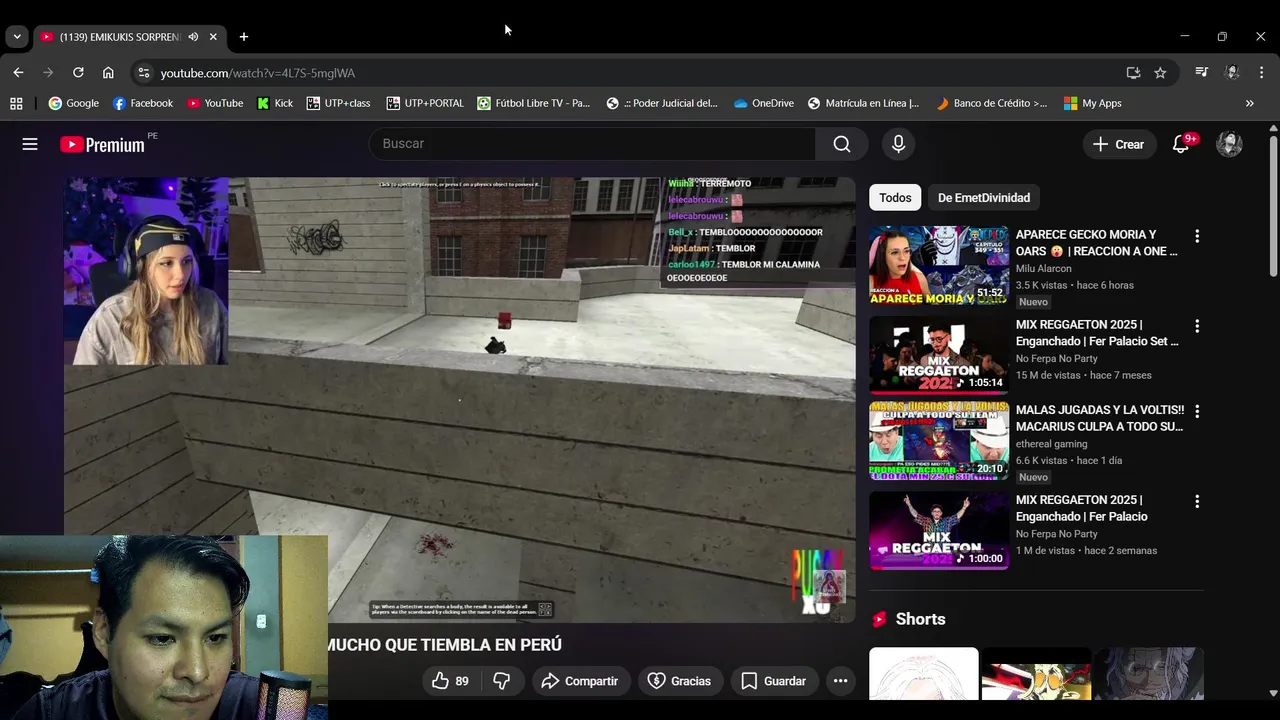The width and height of the screenshot is (1280, 720).
Task: Open the UTP+class bookmark
Action: (x=338, y=103)
